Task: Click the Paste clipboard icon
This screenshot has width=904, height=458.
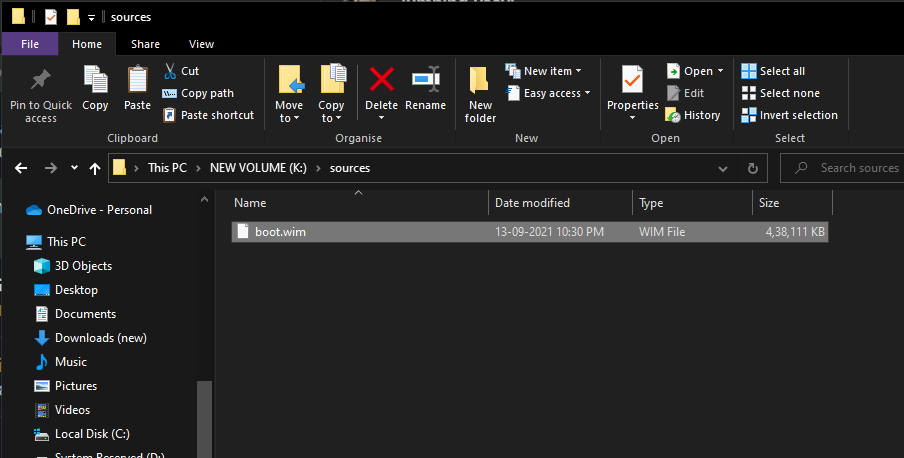Action: (x=138, y=80)
